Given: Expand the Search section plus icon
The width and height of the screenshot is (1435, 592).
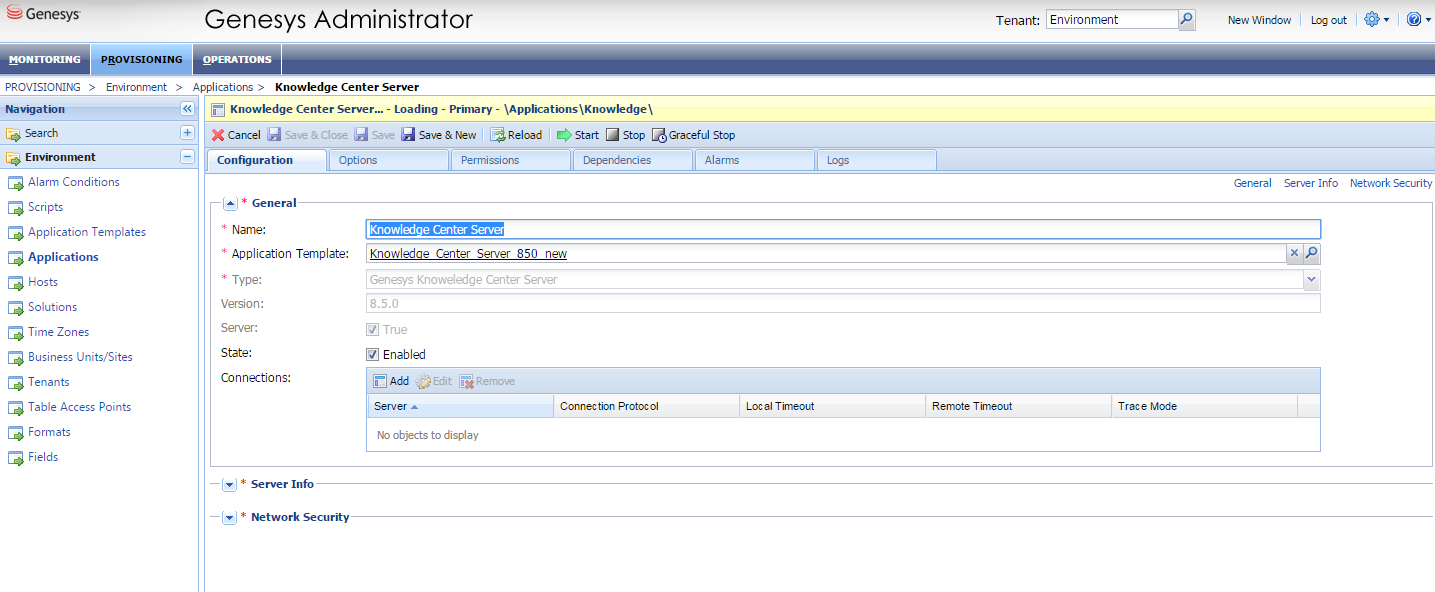Looking at the screenshot, I should pos(187,133).
